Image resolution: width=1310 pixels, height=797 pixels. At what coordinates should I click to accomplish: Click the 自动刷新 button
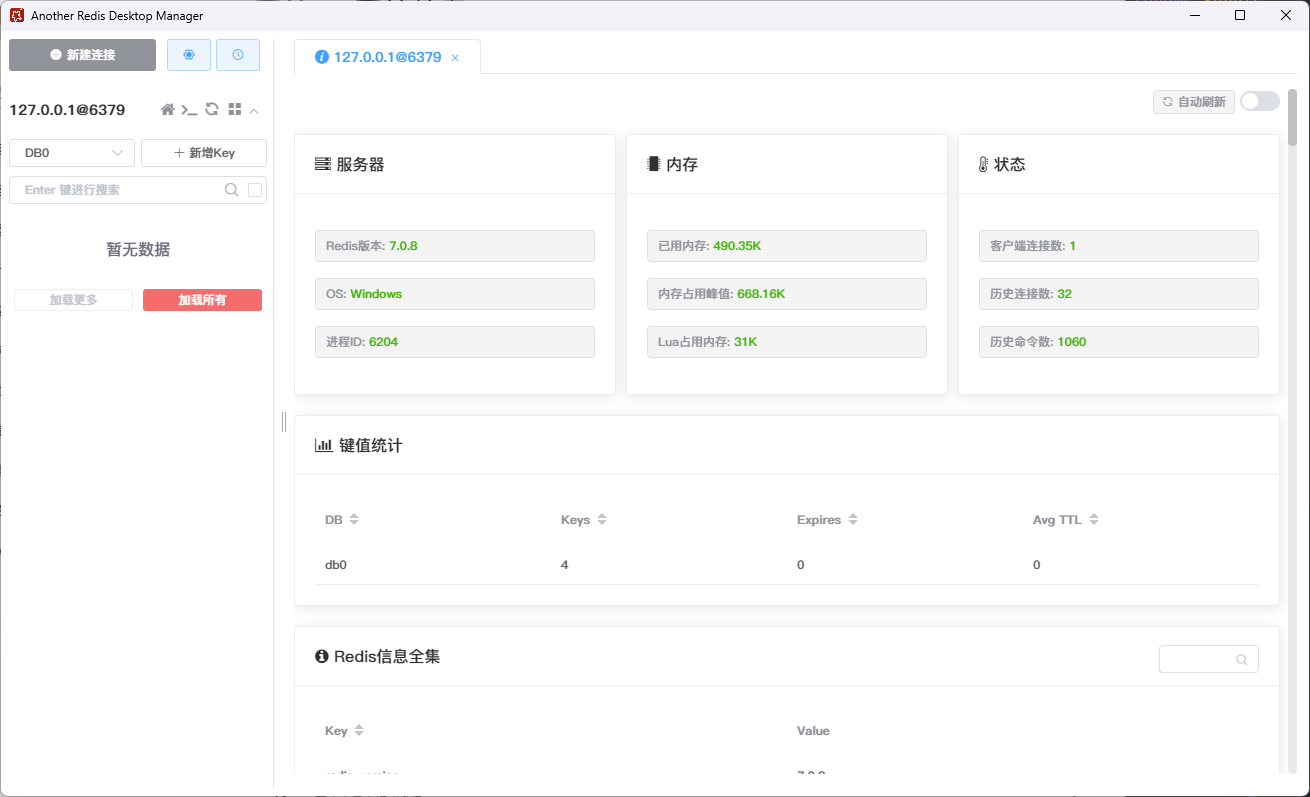(x=1194, y=102)
